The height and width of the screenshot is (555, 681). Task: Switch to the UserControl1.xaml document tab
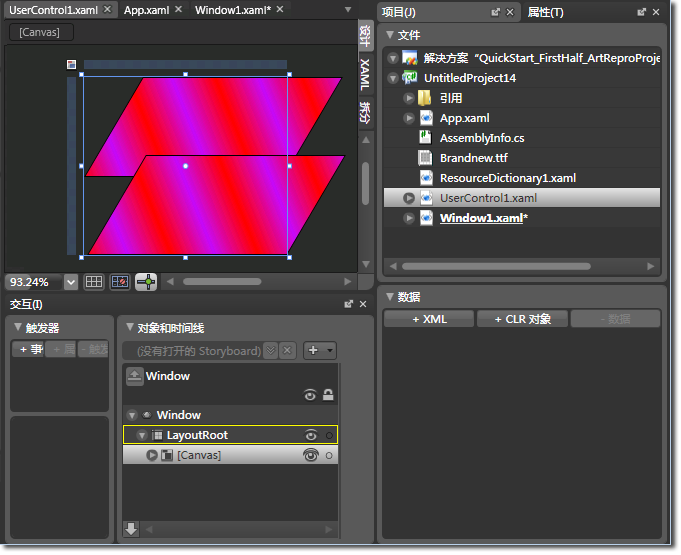click(x=53, y=10)
